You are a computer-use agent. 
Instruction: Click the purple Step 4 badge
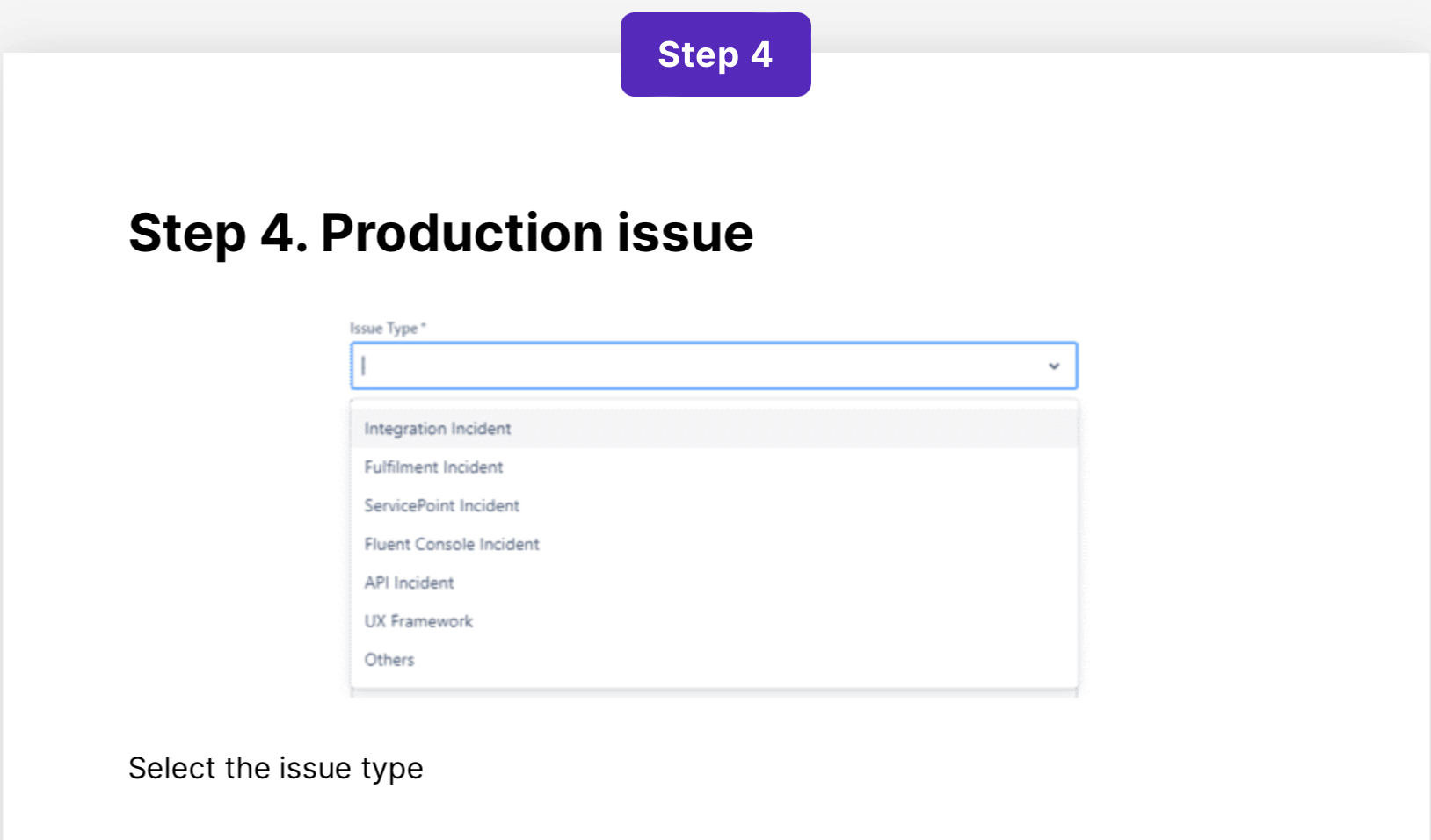(x=715, y=54)
